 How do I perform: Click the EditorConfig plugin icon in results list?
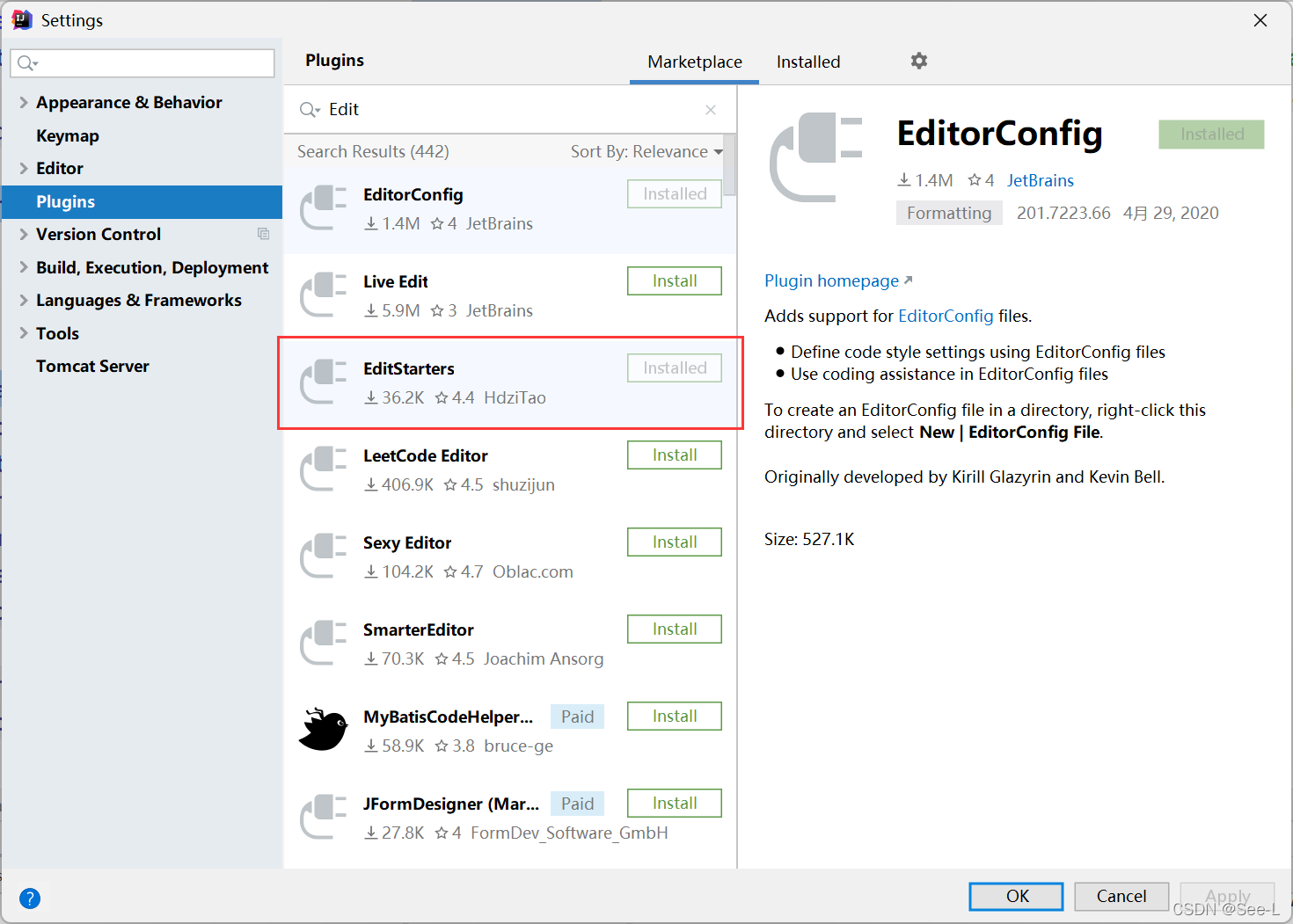coord(323,207)
